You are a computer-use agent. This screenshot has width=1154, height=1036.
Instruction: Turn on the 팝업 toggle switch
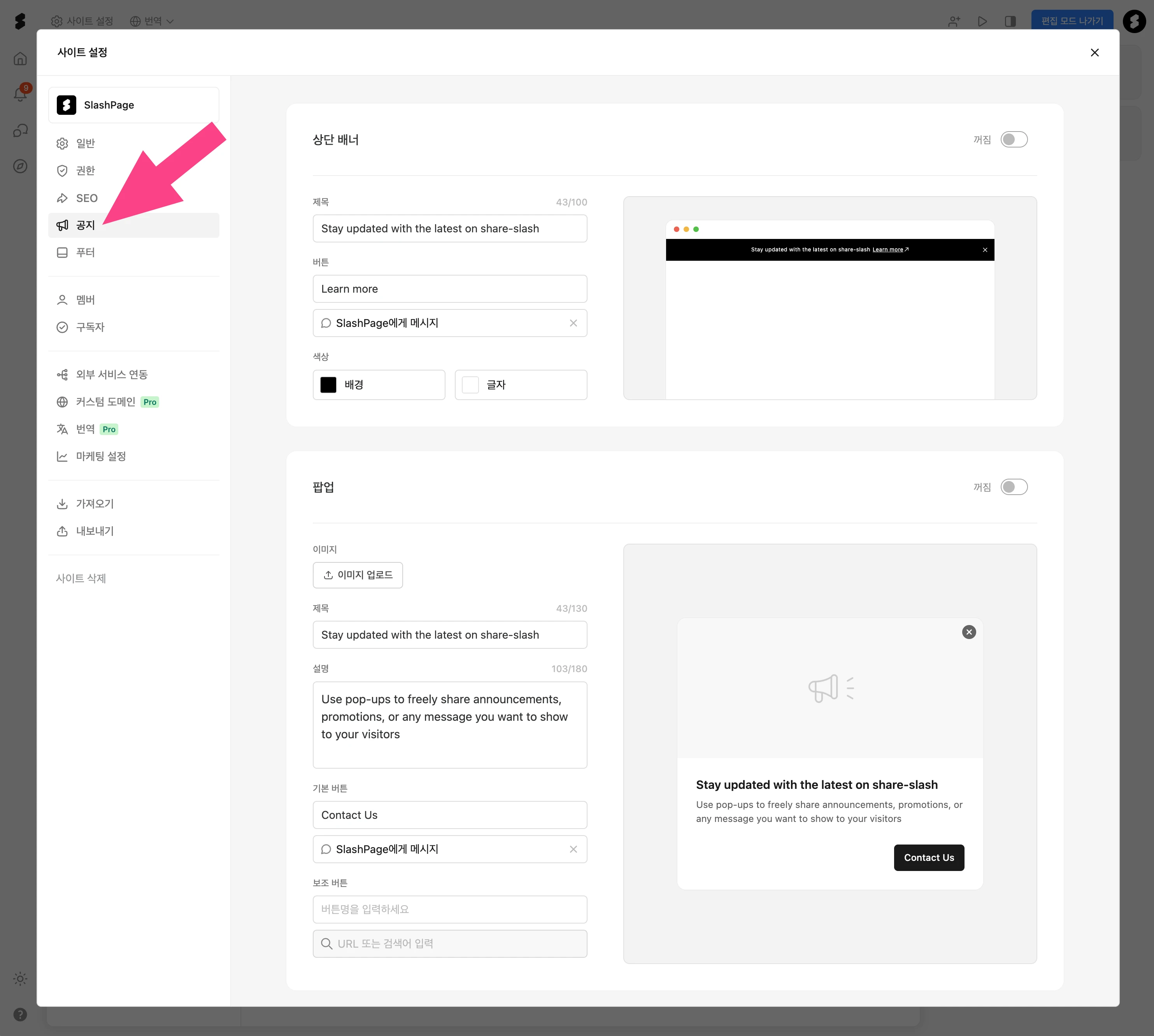1014,487
